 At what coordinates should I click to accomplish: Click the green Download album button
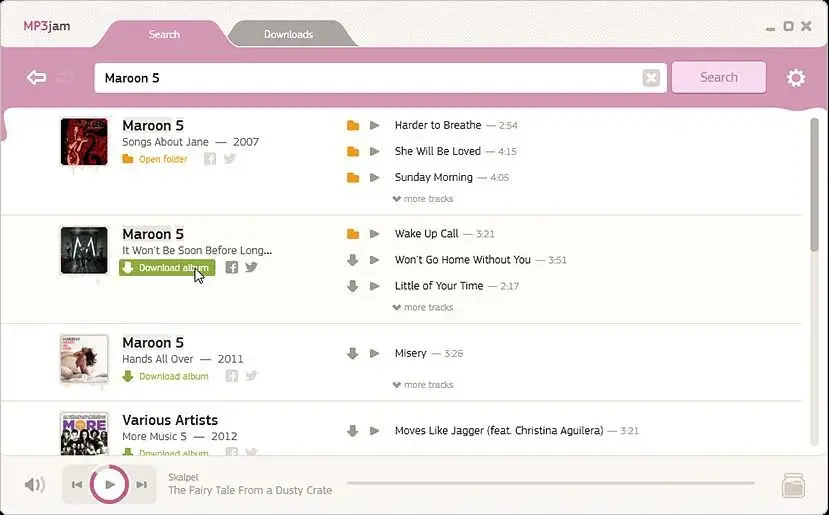tap(167, 268)
